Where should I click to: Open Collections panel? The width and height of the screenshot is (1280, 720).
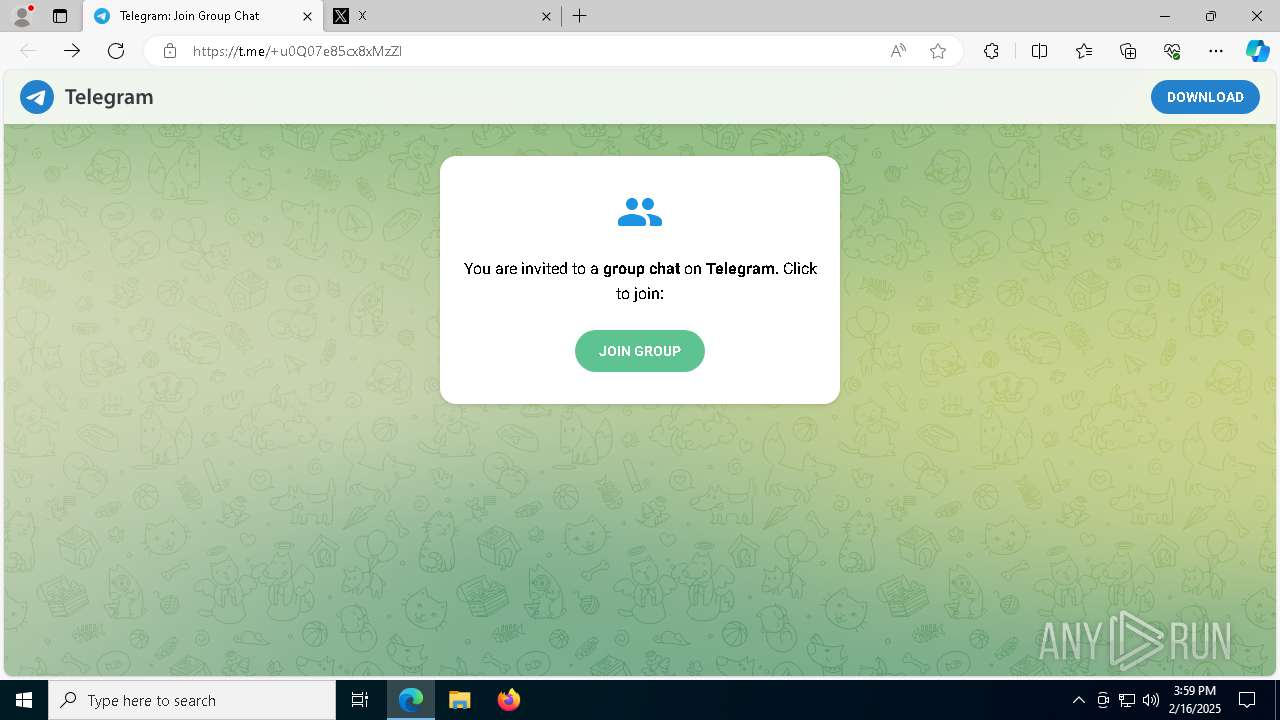1128,51
